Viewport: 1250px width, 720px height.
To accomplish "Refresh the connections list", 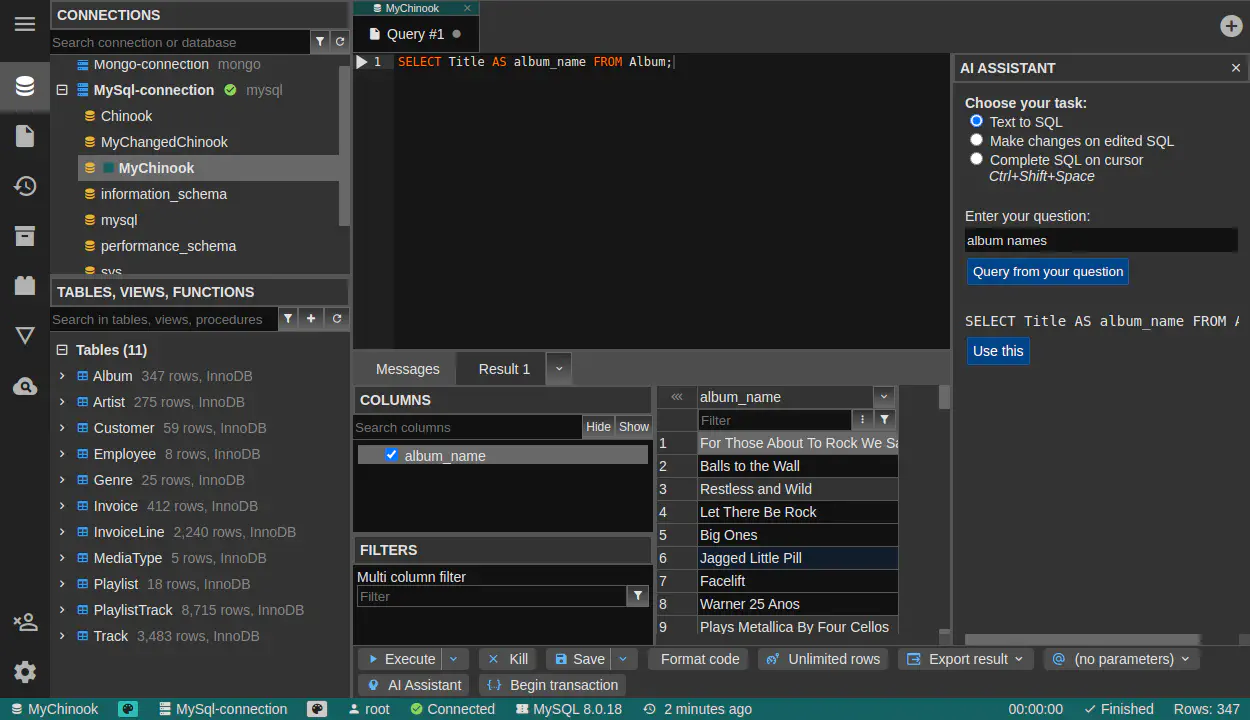I will [x=340, y=42].
